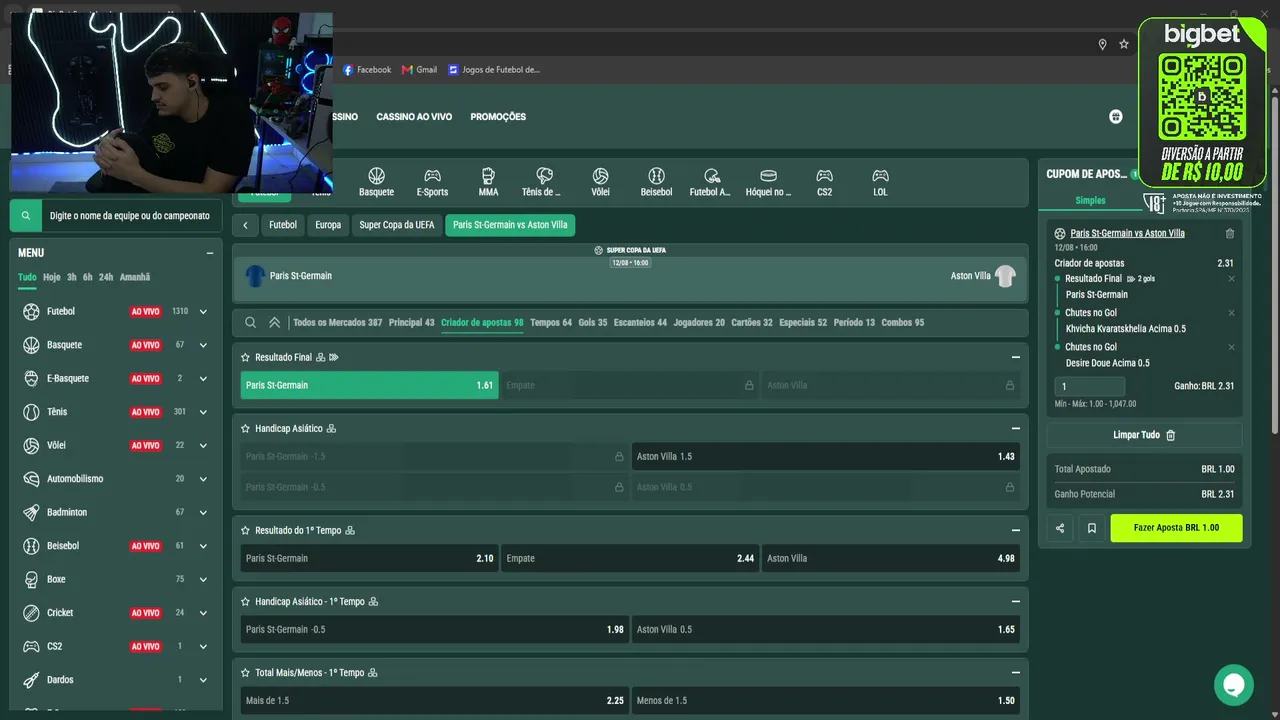Image resolution: width=1280 pixels, height=720 pixels.
Task: Remove the Desire Doue Chutes no Gol selection
Action: [x=1231, y=347]
